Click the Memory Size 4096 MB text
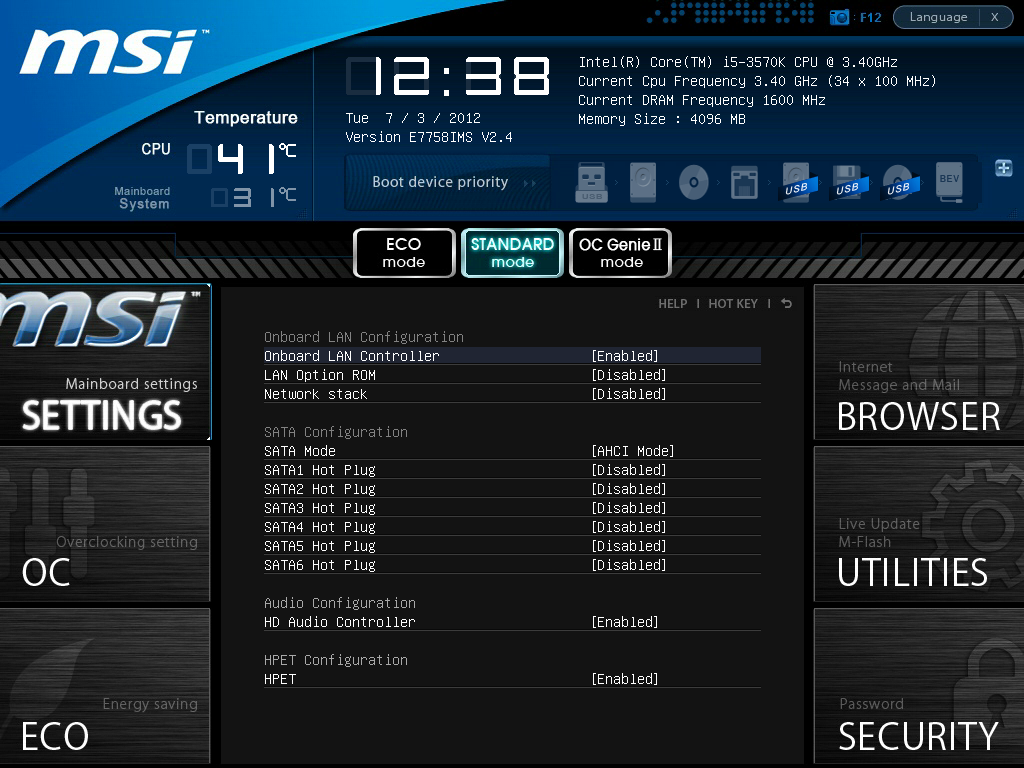 pyautogui.click(x=662, y=119)
